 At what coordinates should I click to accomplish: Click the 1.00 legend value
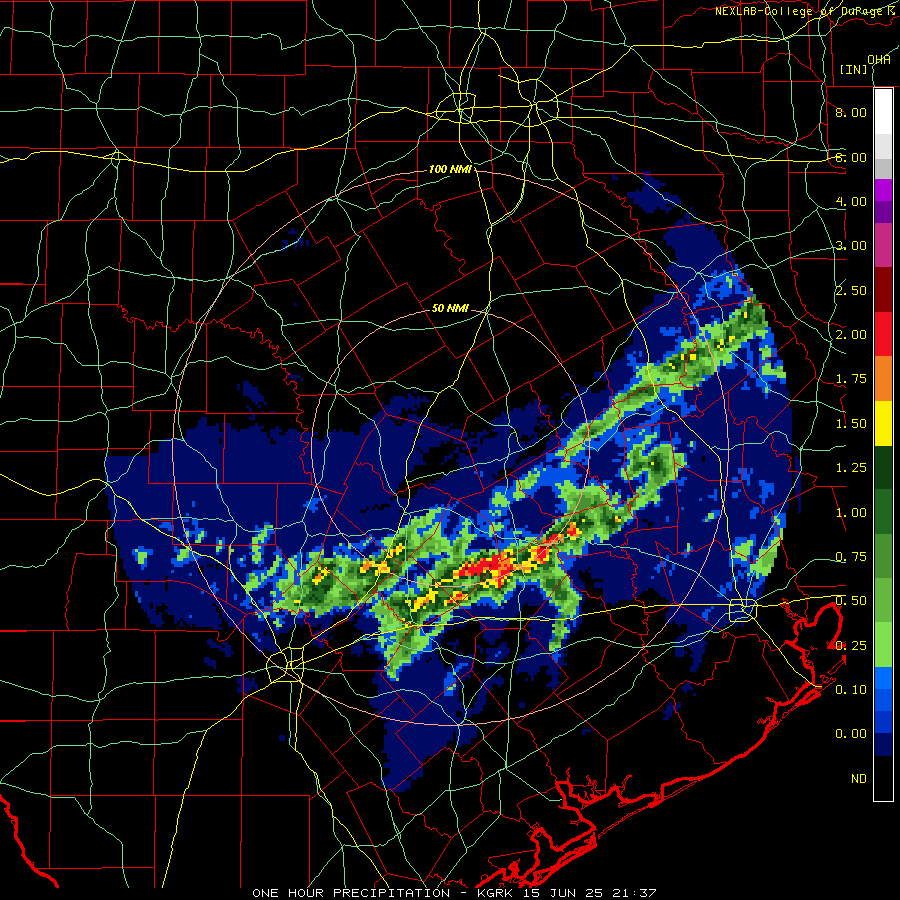click(851, 513)
